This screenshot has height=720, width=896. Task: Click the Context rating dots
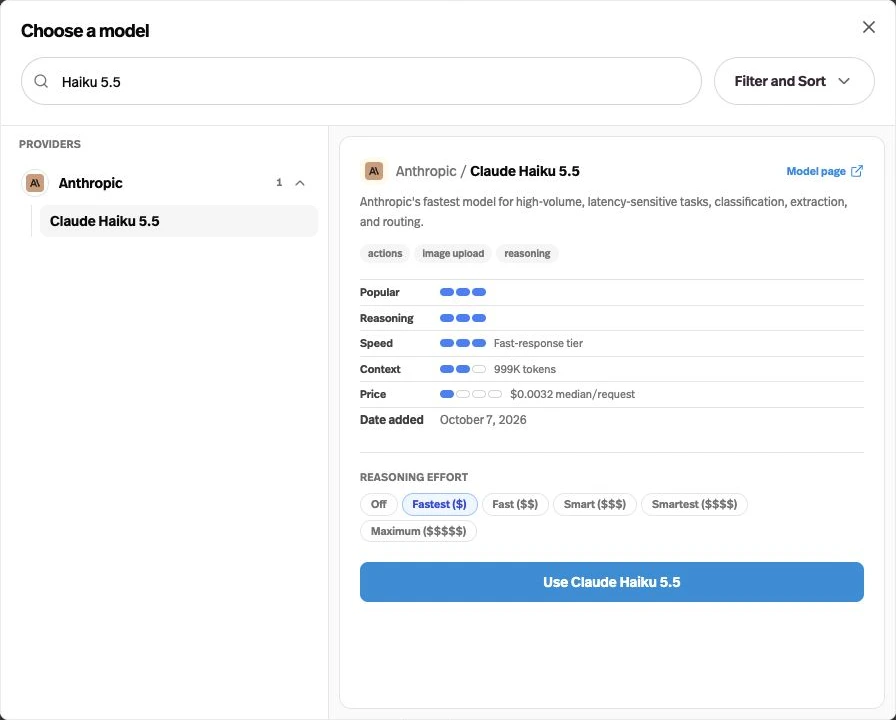[463, 369]
